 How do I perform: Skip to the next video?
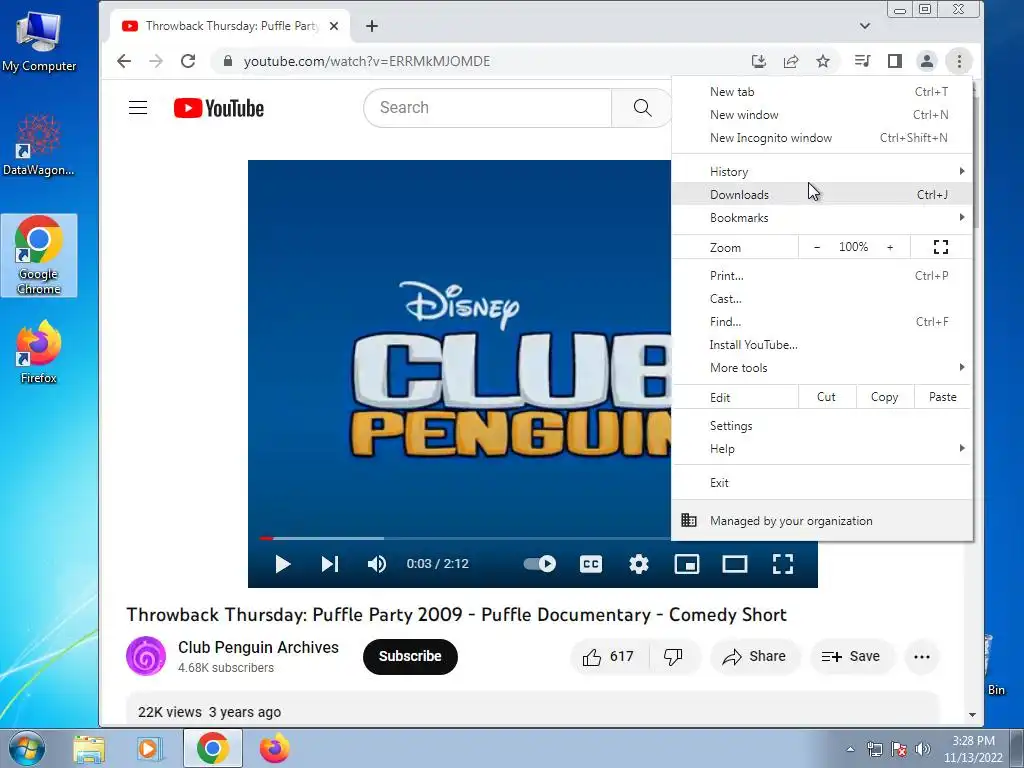coord(330,564)
